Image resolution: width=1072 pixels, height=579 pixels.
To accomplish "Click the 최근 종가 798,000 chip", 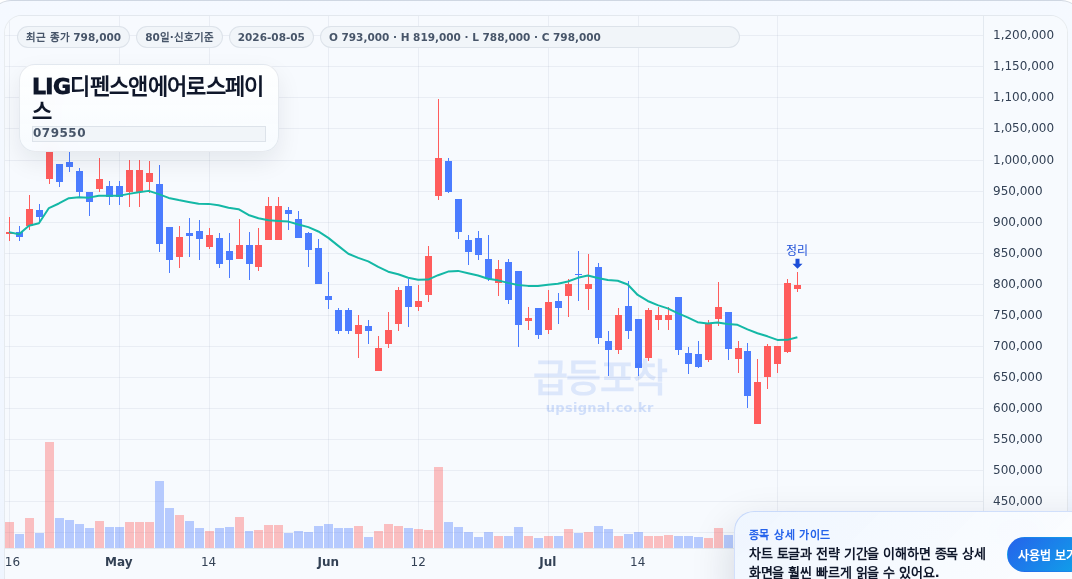I will (73, 37).
